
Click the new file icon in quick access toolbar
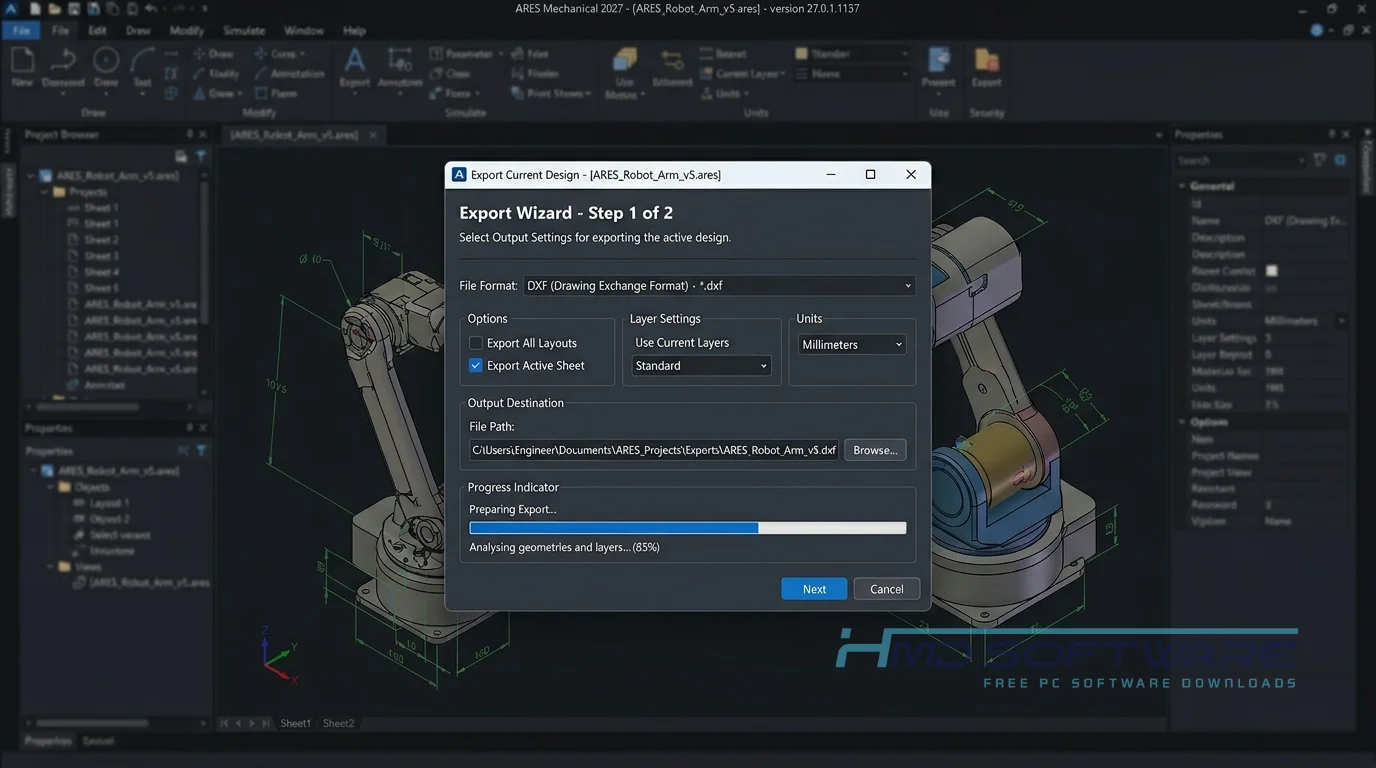pos(34,8)
